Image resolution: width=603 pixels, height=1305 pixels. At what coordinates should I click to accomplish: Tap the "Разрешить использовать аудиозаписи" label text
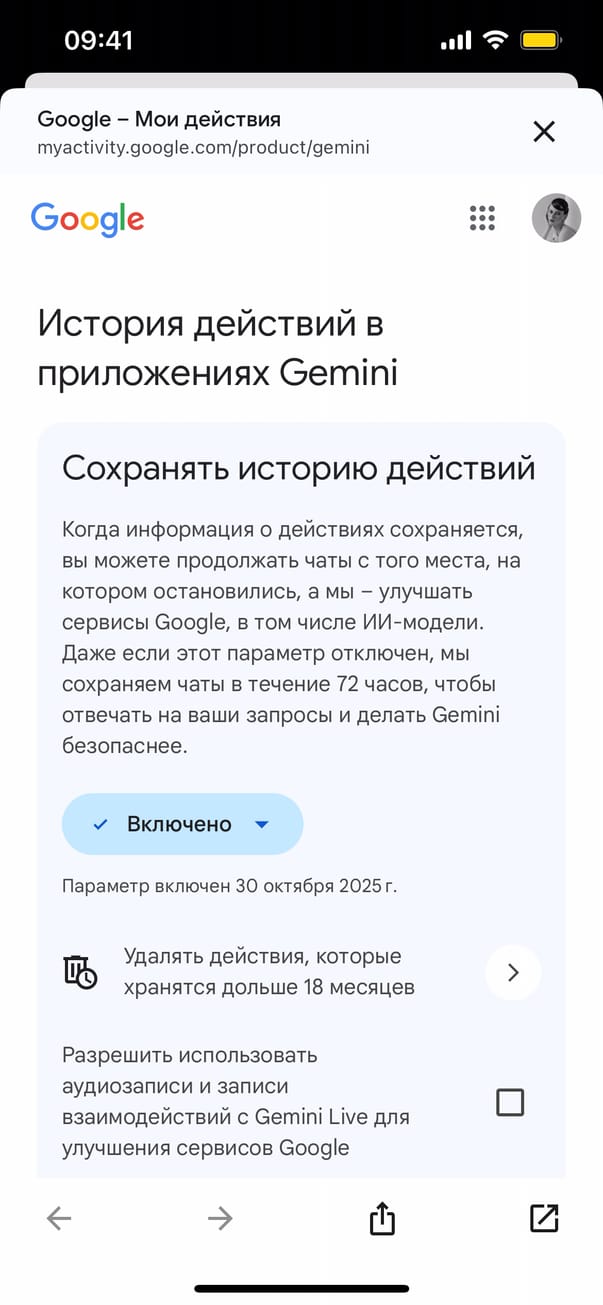(x=235, y=1100)
